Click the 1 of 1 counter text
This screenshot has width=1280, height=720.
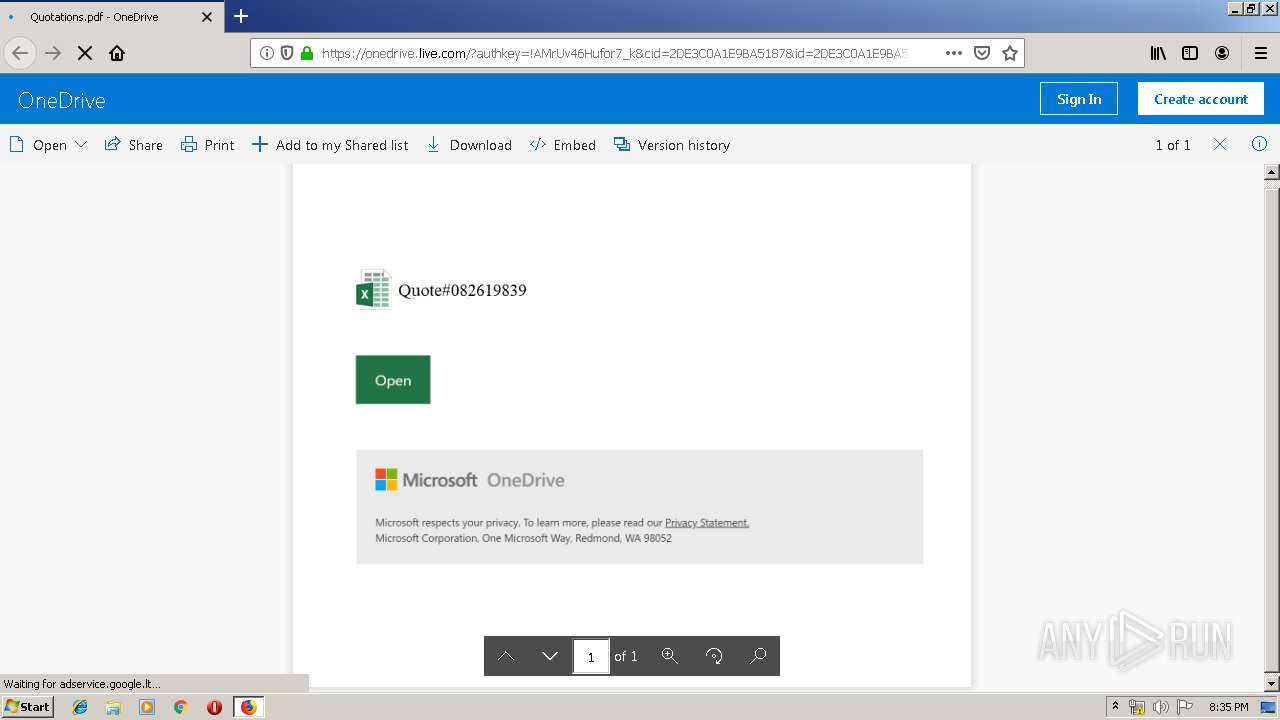click(1173, 145)
